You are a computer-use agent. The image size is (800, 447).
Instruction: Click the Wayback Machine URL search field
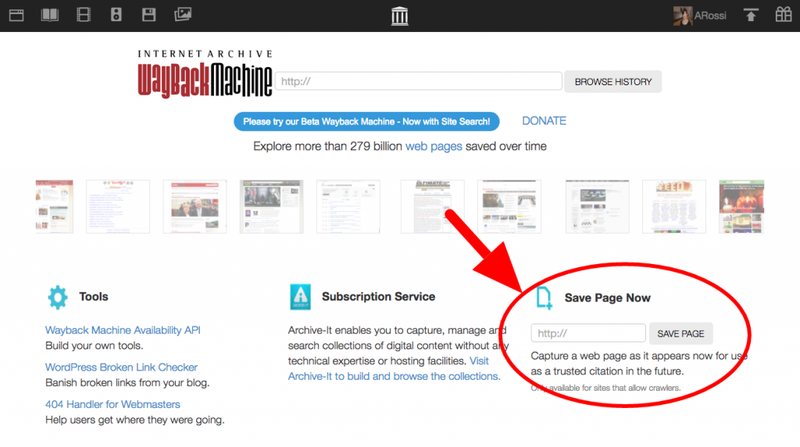420,82
